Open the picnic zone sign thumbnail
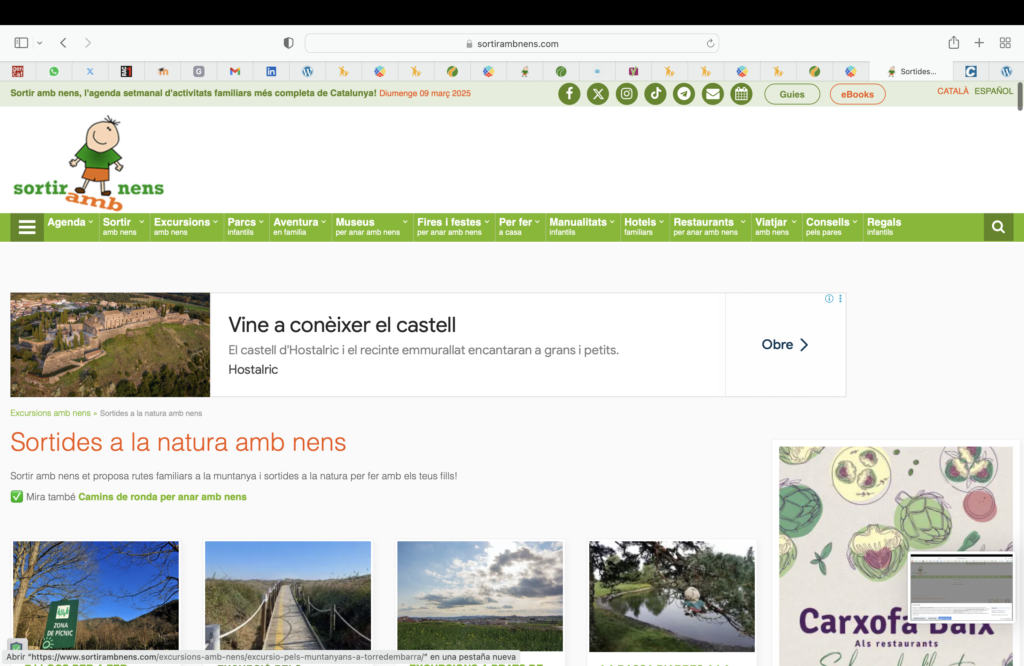The image size is (1024, 666). pos(96,595)
